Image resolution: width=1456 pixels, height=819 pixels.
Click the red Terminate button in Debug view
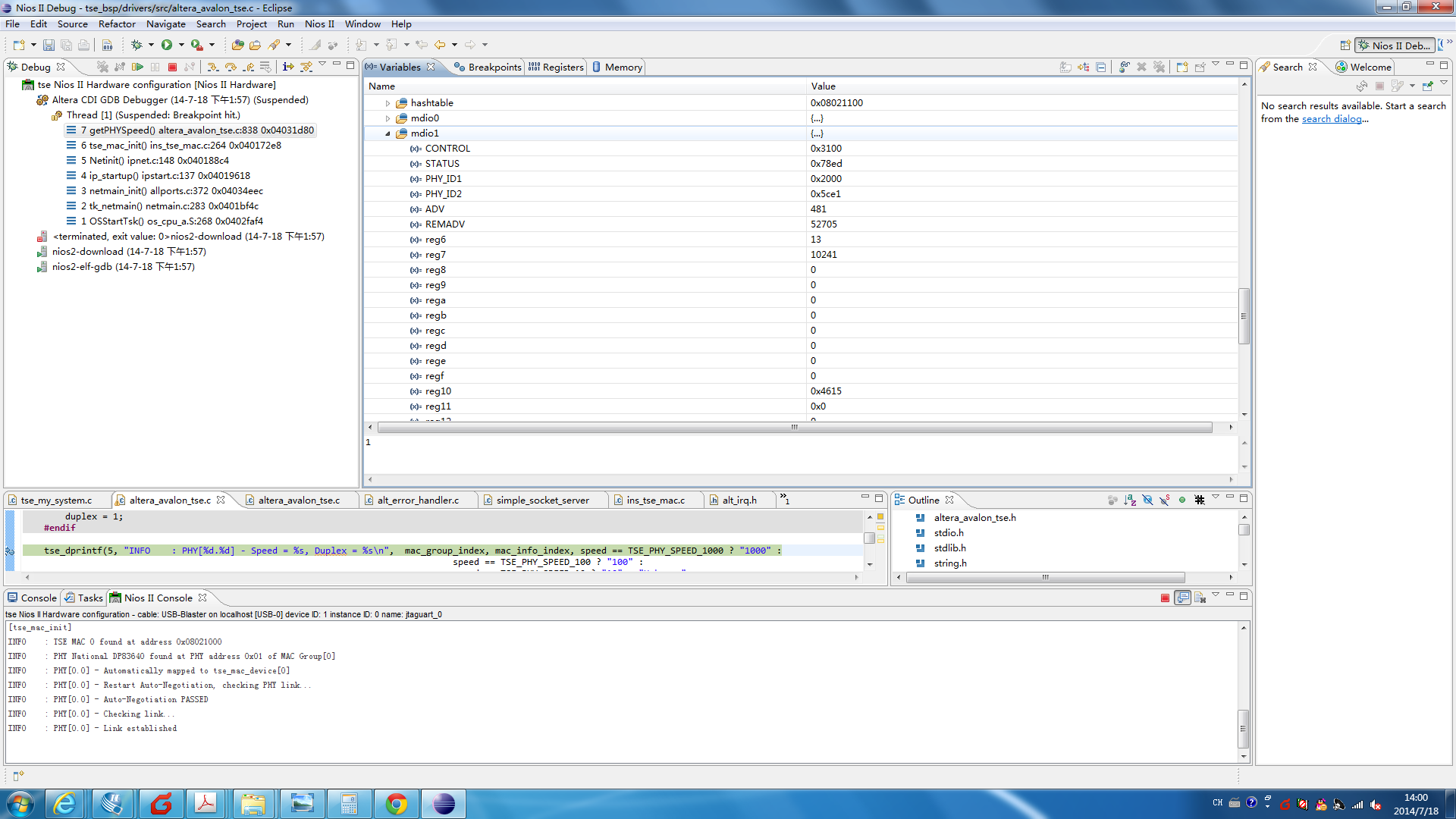[x=172, y=67]
